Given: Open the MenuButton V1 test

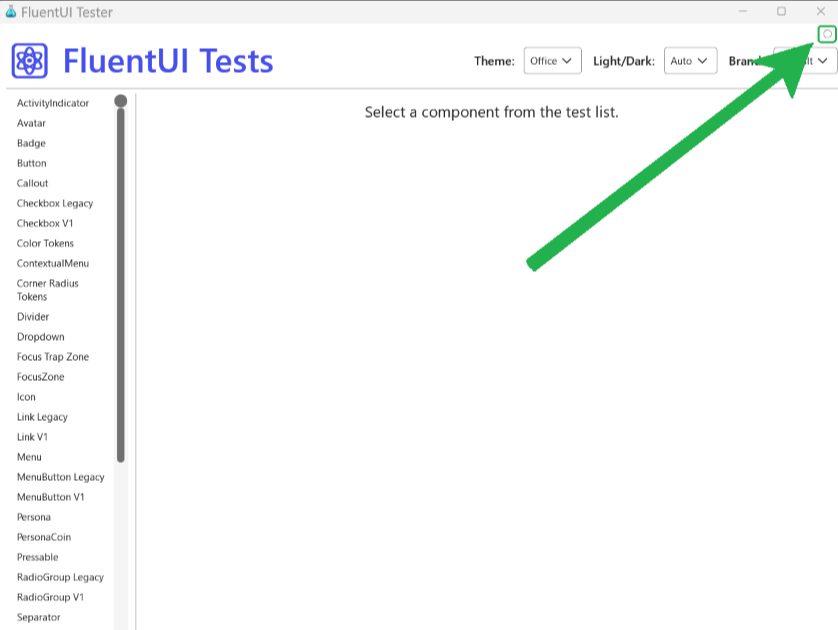Looking at the screenshot, I should (51, 497).
